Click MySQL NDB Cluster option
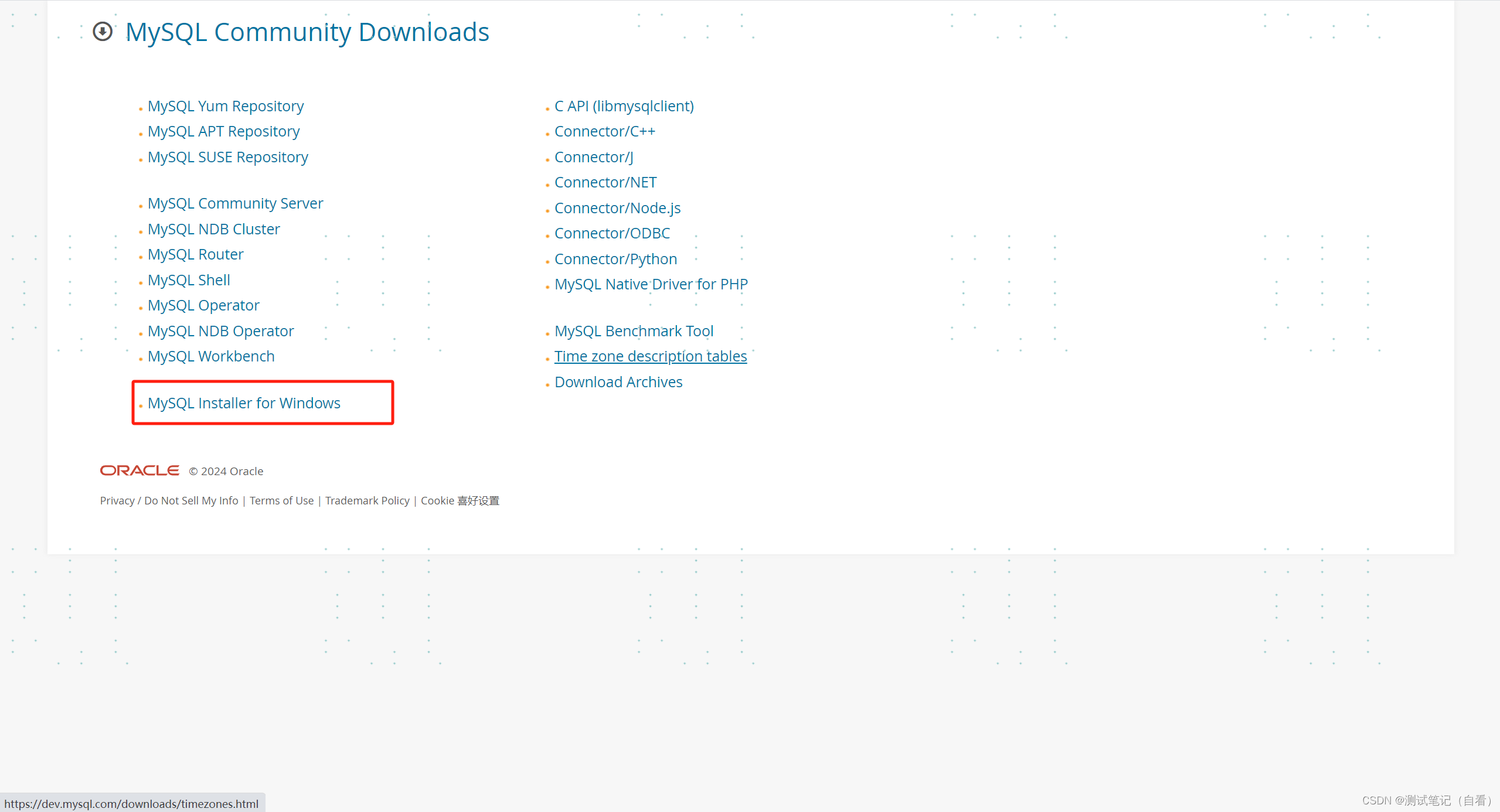 coord(214,228)
